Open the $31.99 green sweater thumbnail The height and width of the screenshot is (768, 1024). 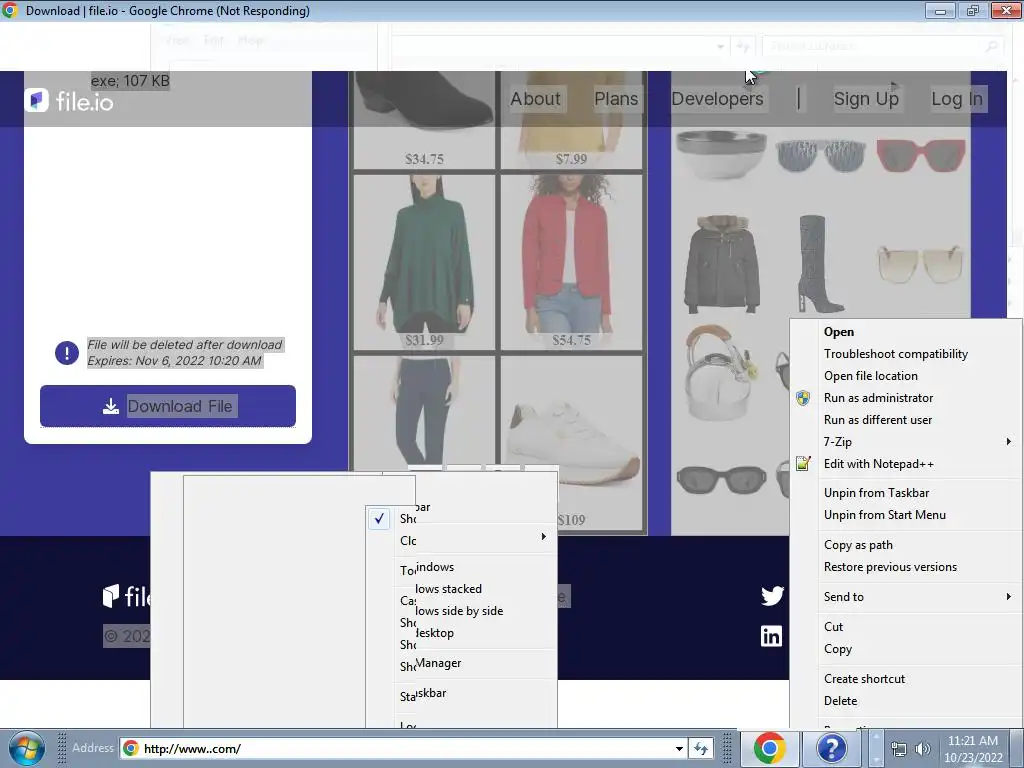click(x=424, y=263)
